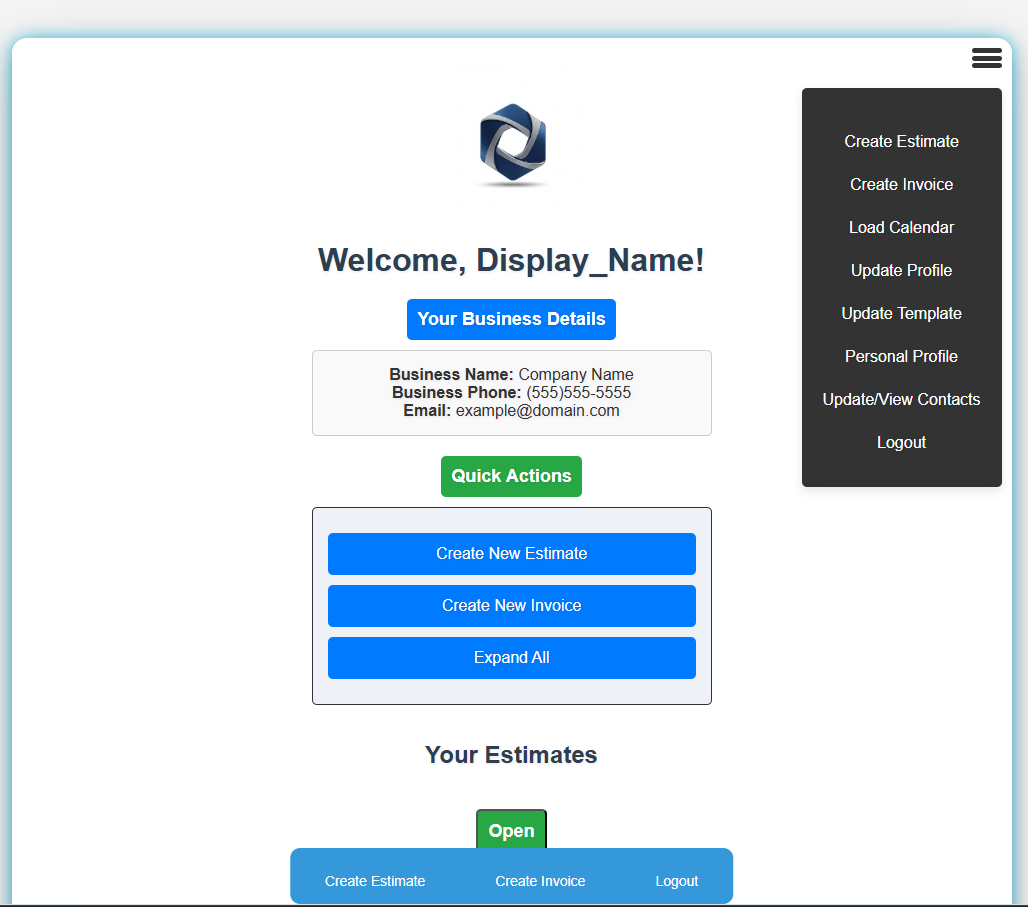The height and width of the screenshot is (907, 1028).
Task: Select Create Invoice in side menu
Action: pos(901,184)
